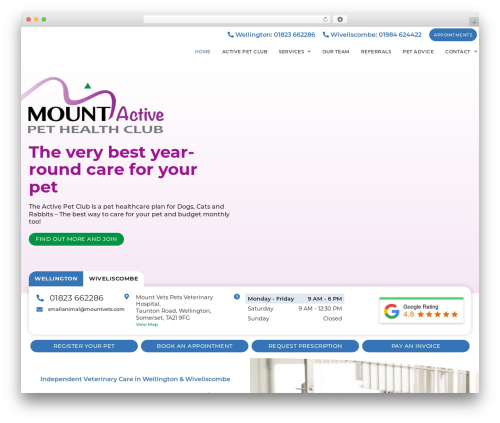Image resolution: width=500 pixels, height=423 pixels.
Task: Click the clinic interior photo
Action: tap(364, 376)
